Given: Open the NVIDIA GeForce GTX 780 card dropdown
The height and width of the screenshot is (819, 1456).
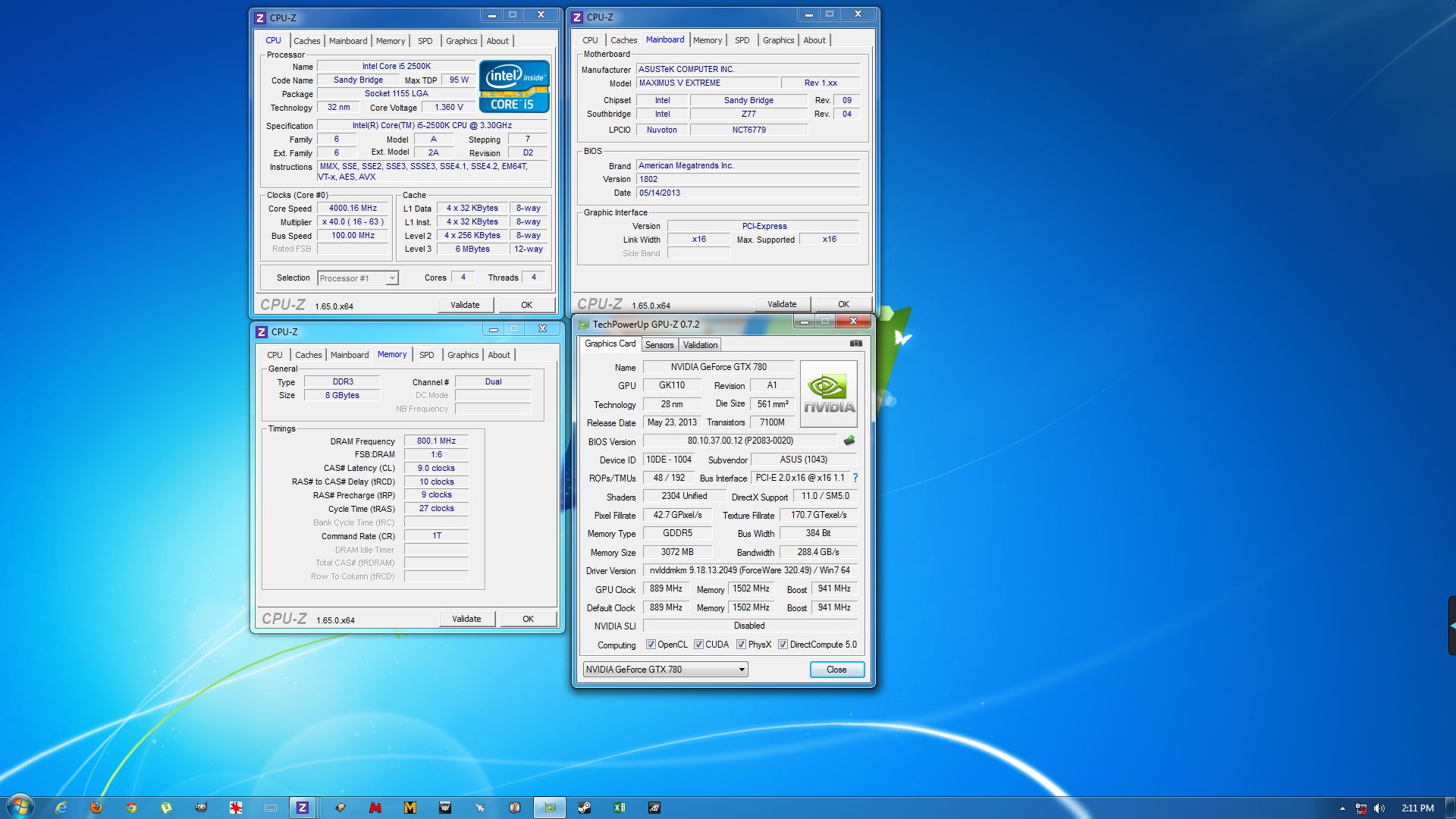Looking at the screenshot, I should 665,670.
